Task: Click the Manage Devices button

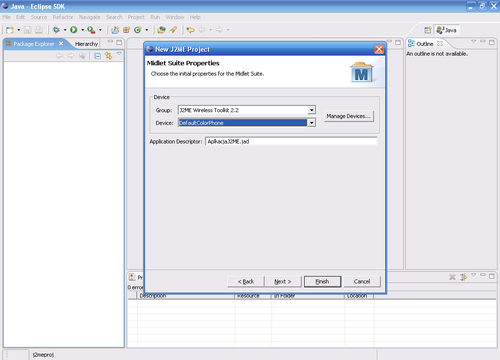Action: click(x=349, y=116)
